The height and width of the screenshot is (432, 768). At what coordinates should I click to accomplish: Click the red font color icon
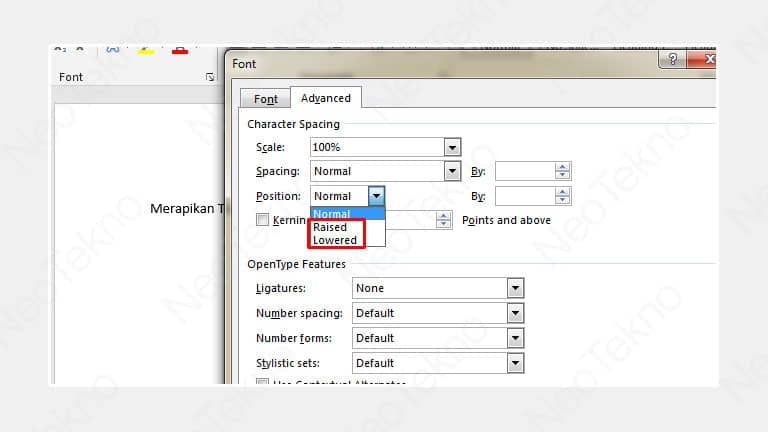coord(180,50)
